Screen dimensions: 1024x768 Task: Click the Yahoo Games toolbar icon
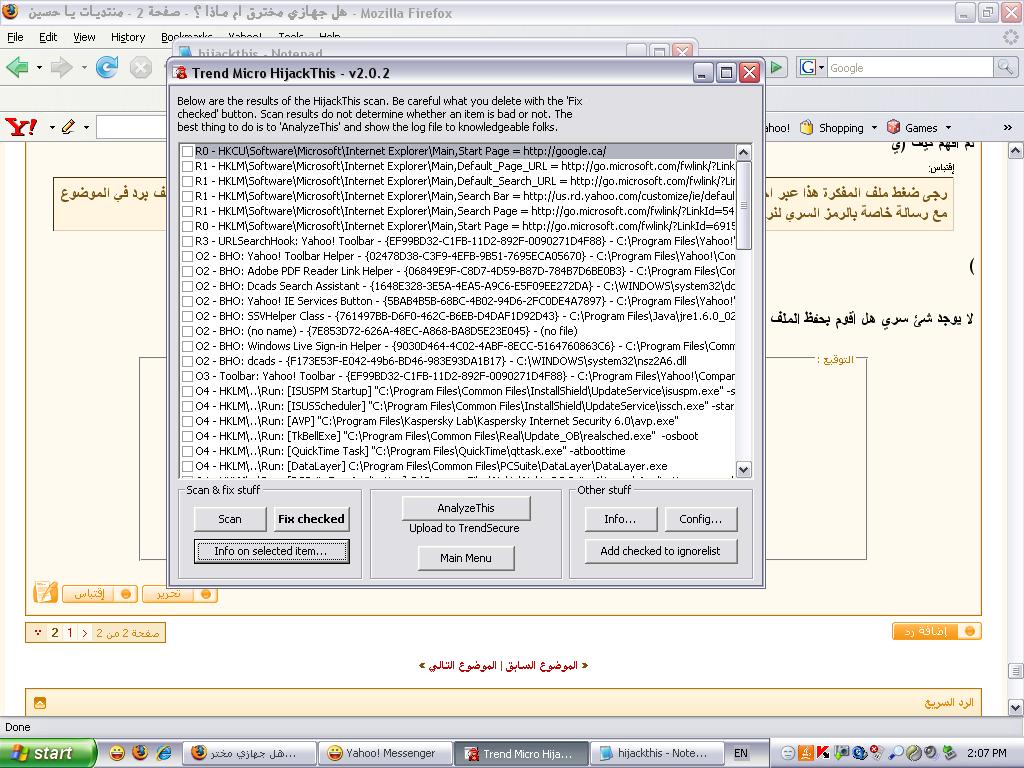pos(893,128)
